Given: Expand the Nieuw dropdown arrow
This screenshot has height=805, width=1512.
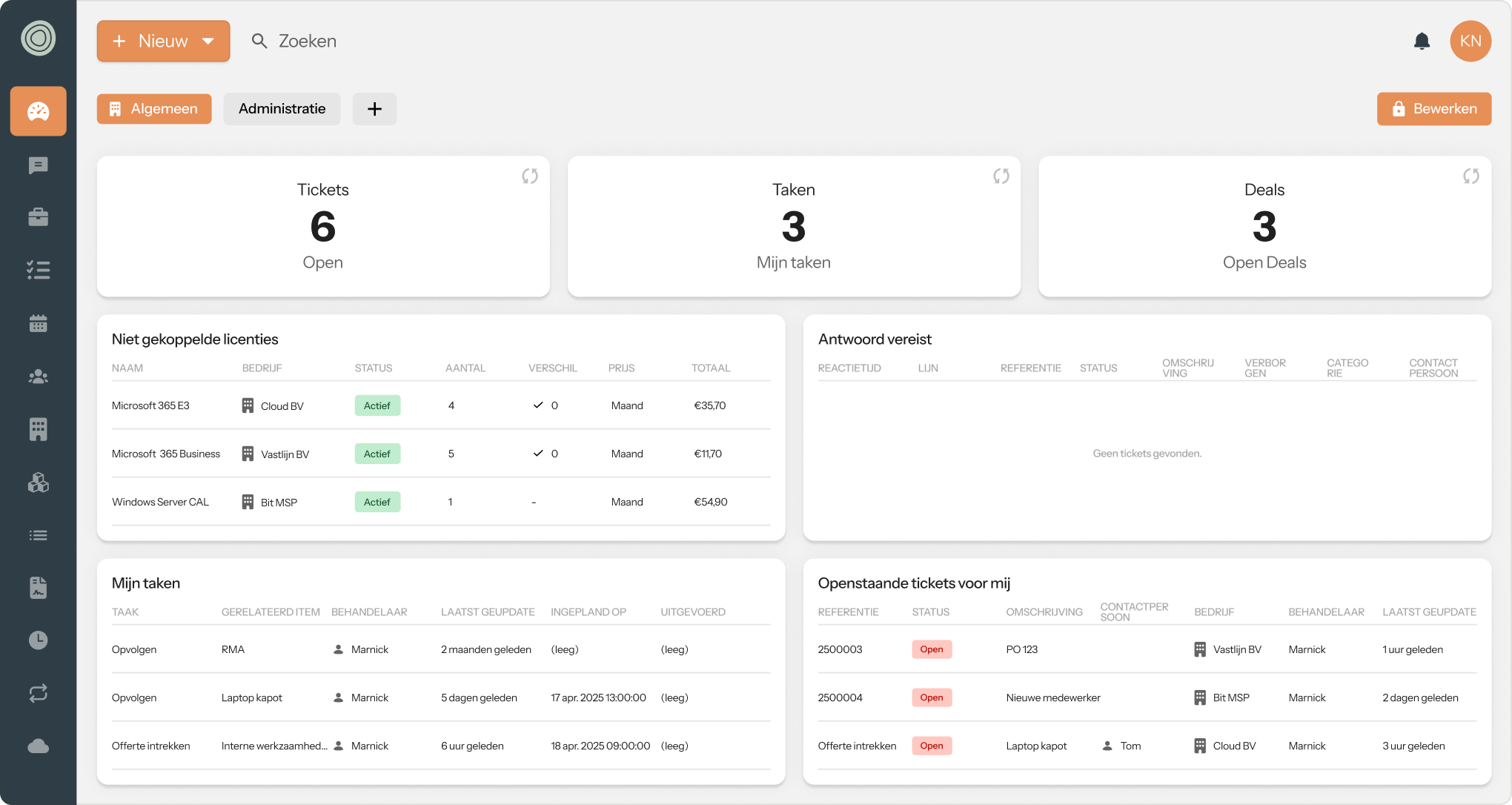Looking at the screenshot, I should (x=208, y=42).
